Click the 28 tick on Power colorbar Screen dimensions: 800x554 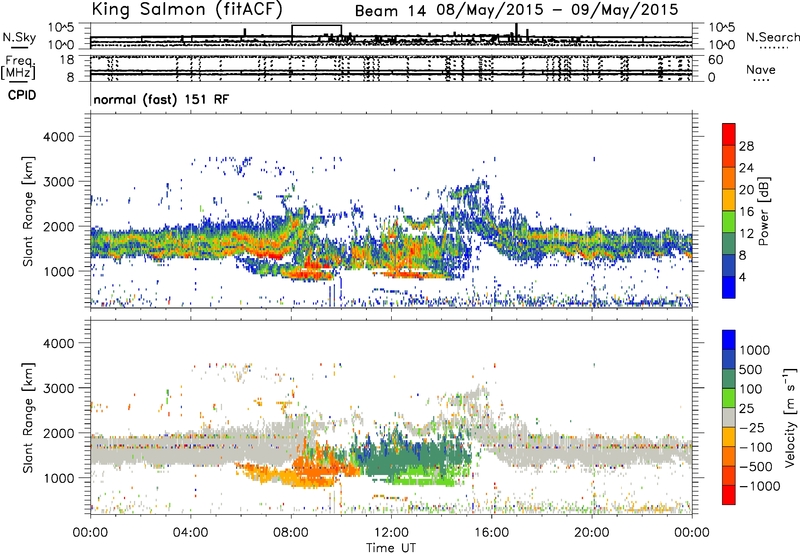pos(746,146)
